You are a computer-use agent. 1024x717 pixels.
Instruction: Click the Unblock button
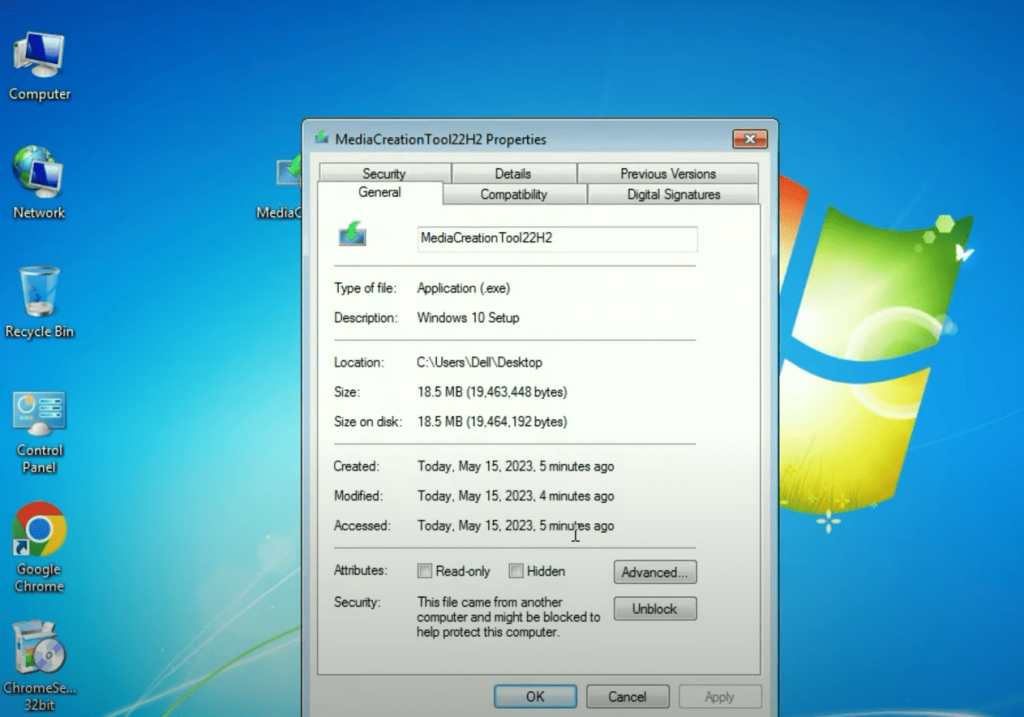point(655,608)
